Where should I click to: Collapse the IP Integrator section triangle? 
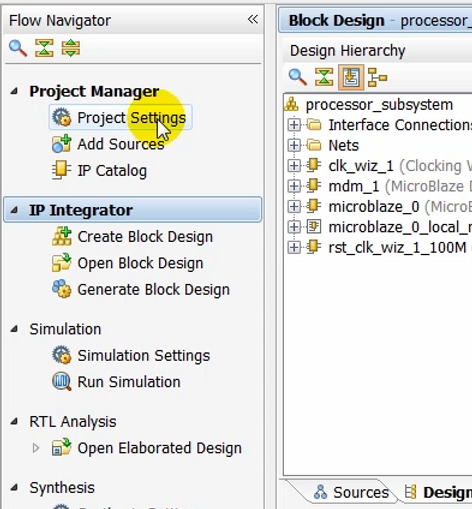pos(14,210)
